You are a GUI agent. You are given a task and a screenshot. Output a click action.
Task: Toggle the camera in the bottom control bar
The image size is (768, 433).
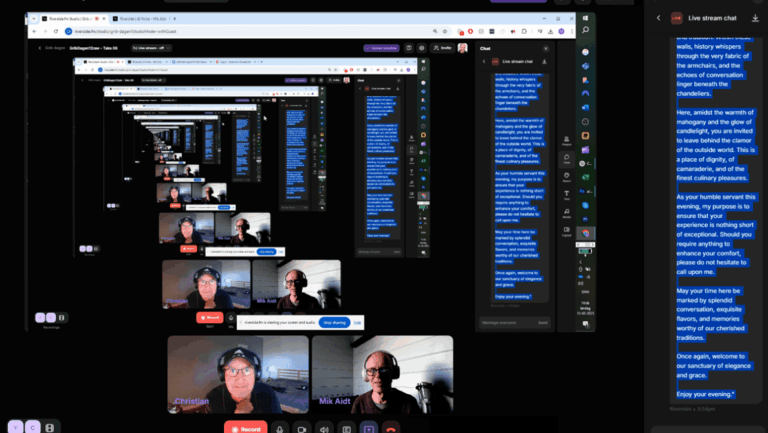pos(301,429)
